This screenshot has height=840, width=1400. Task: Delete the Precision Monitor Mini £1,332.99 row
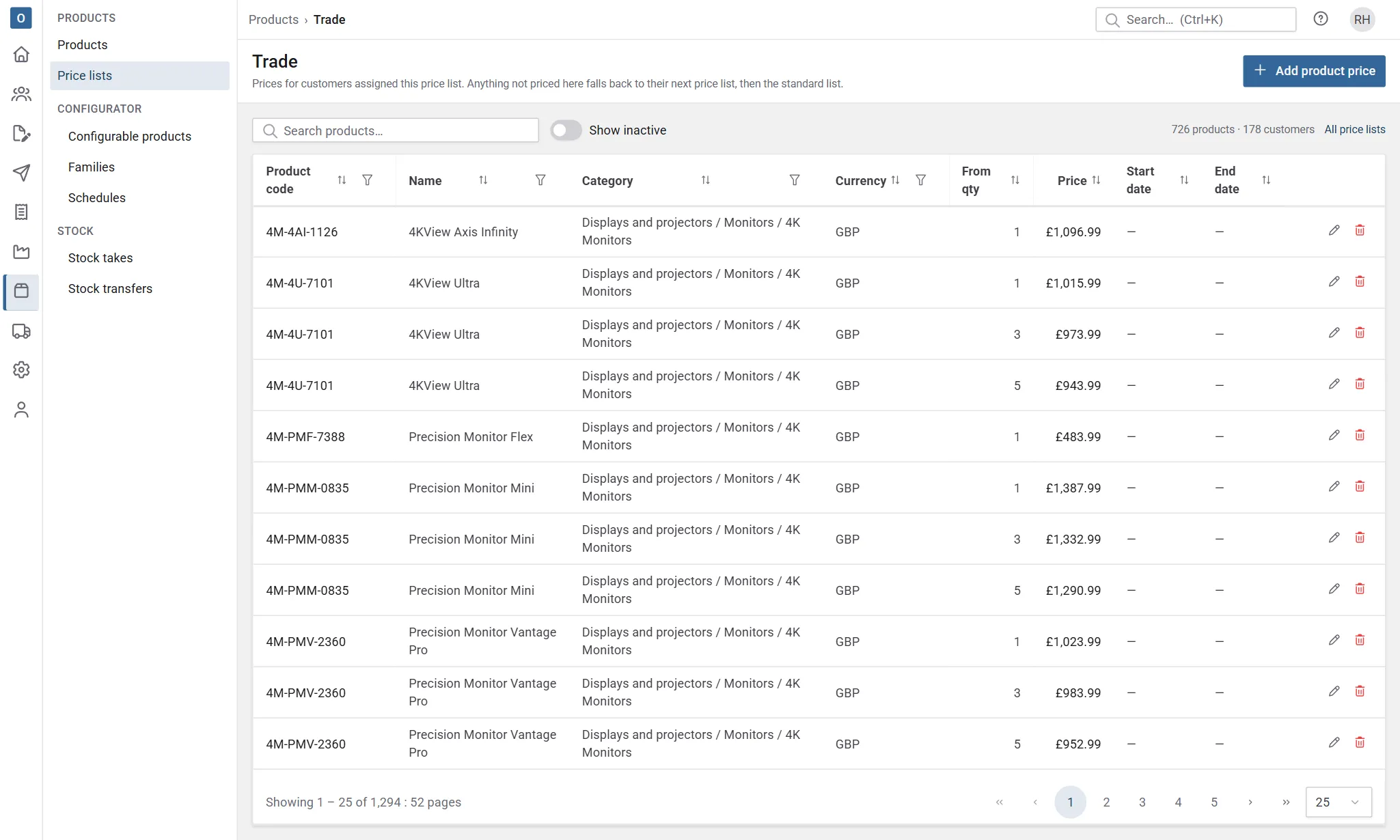coord(1360,538)
